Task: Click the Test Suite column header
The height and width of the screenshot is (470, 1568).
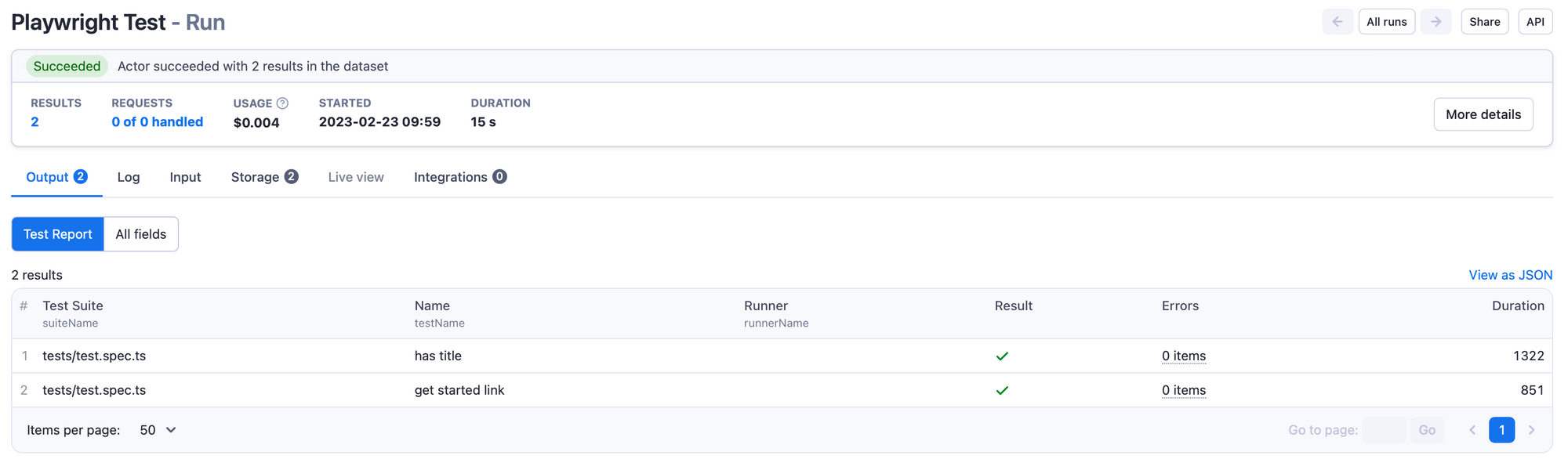Action: tap(73, 305)
